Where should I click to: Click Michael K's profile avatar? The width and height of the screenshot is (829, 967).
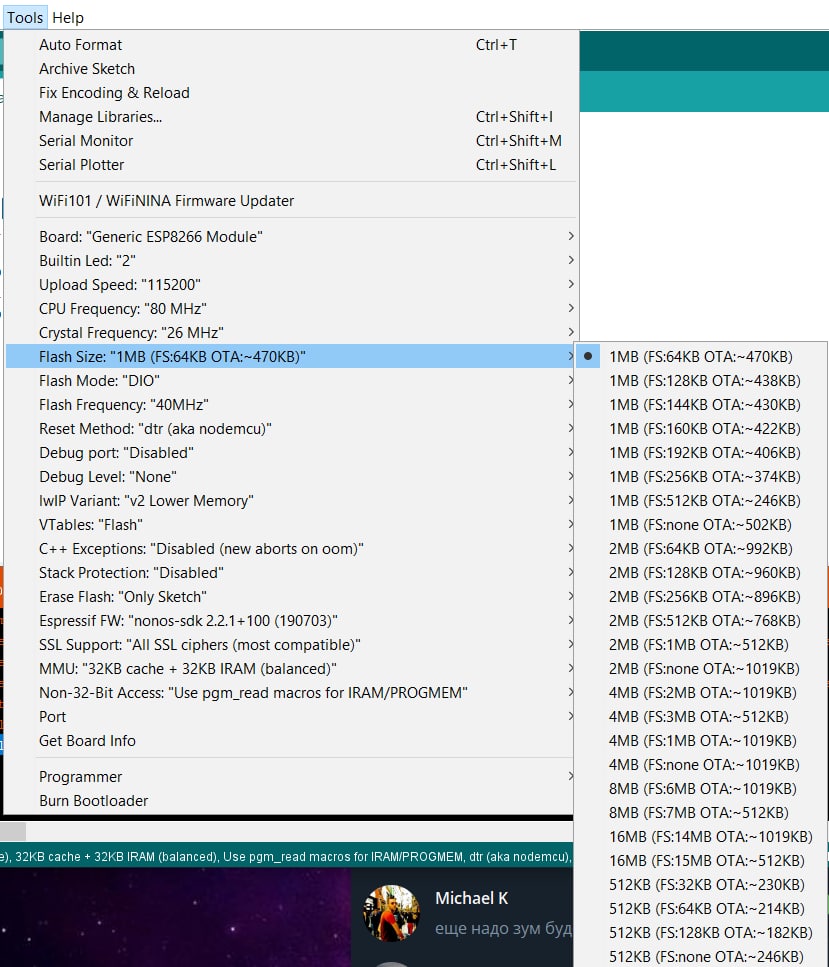pyautogui.click(x=391, y=913)
